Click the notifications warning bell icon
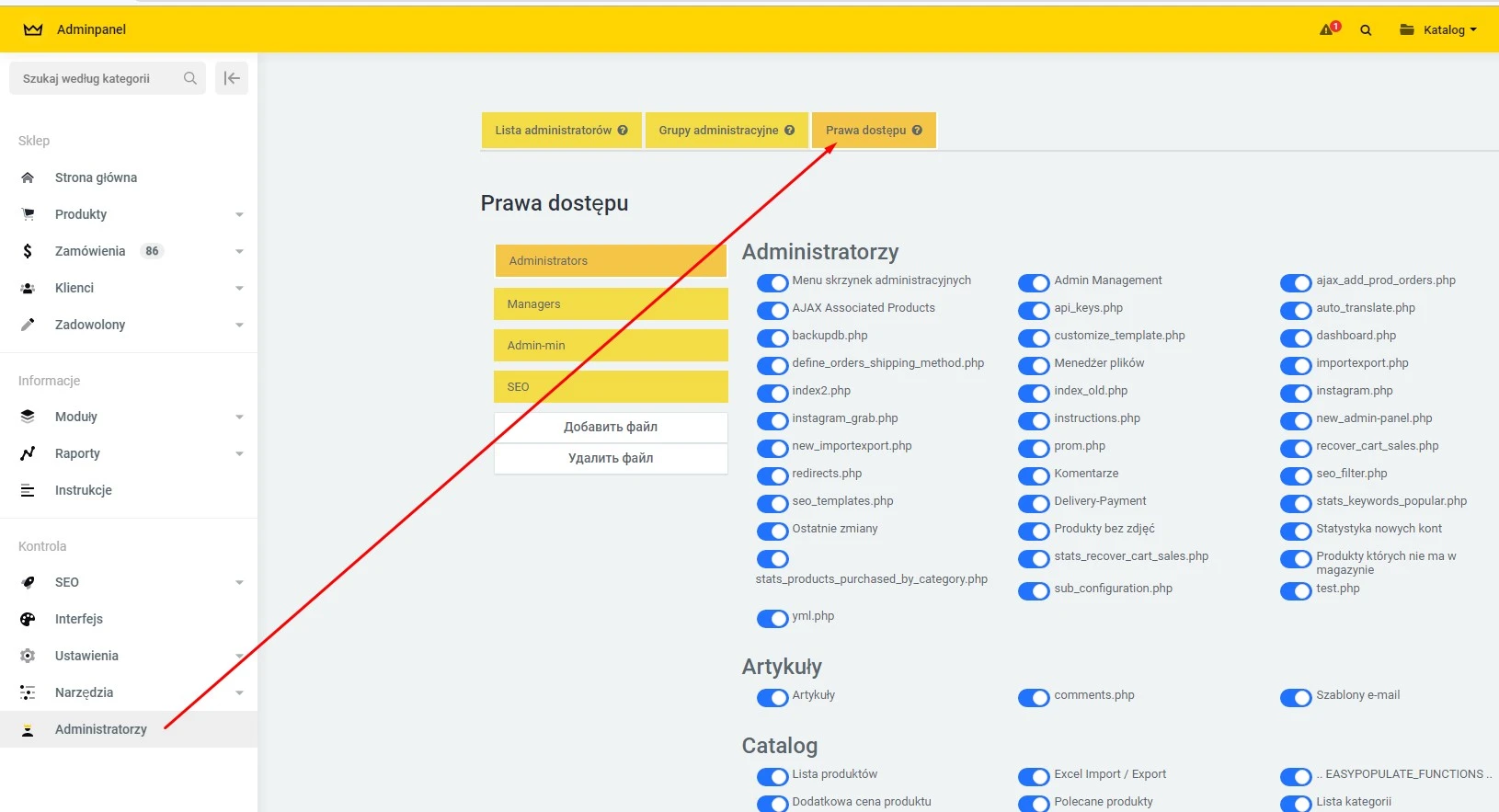 [x=1329, y=29]
